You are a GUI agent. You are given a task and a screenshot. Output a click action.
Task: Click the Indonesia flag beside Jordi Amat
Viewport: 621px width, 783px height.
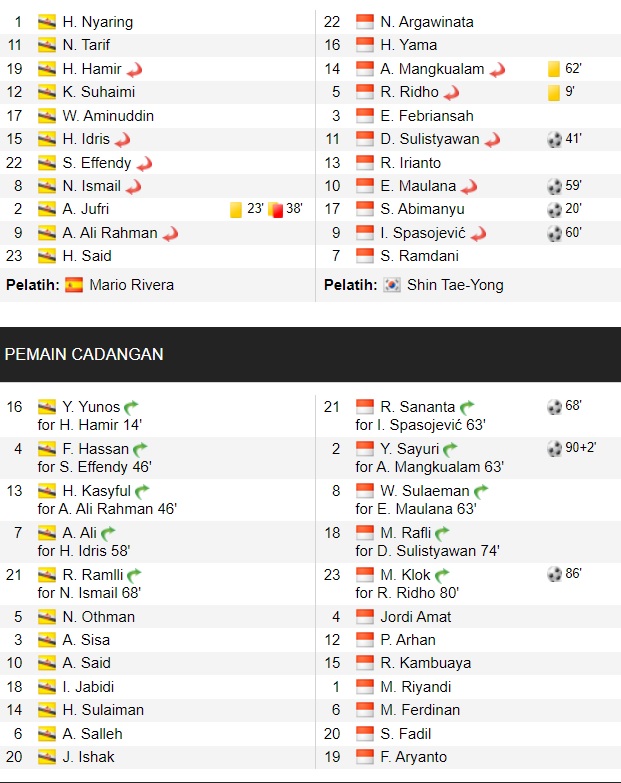point(364,617)
